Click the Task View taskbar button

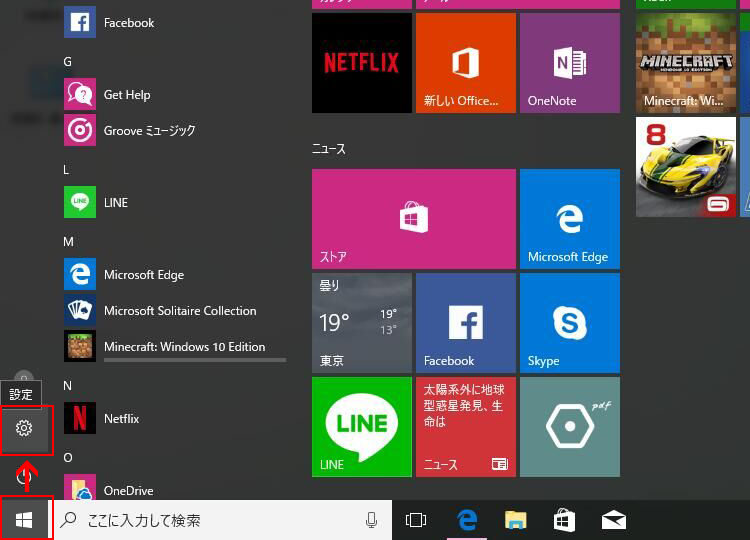coord(416,520)
